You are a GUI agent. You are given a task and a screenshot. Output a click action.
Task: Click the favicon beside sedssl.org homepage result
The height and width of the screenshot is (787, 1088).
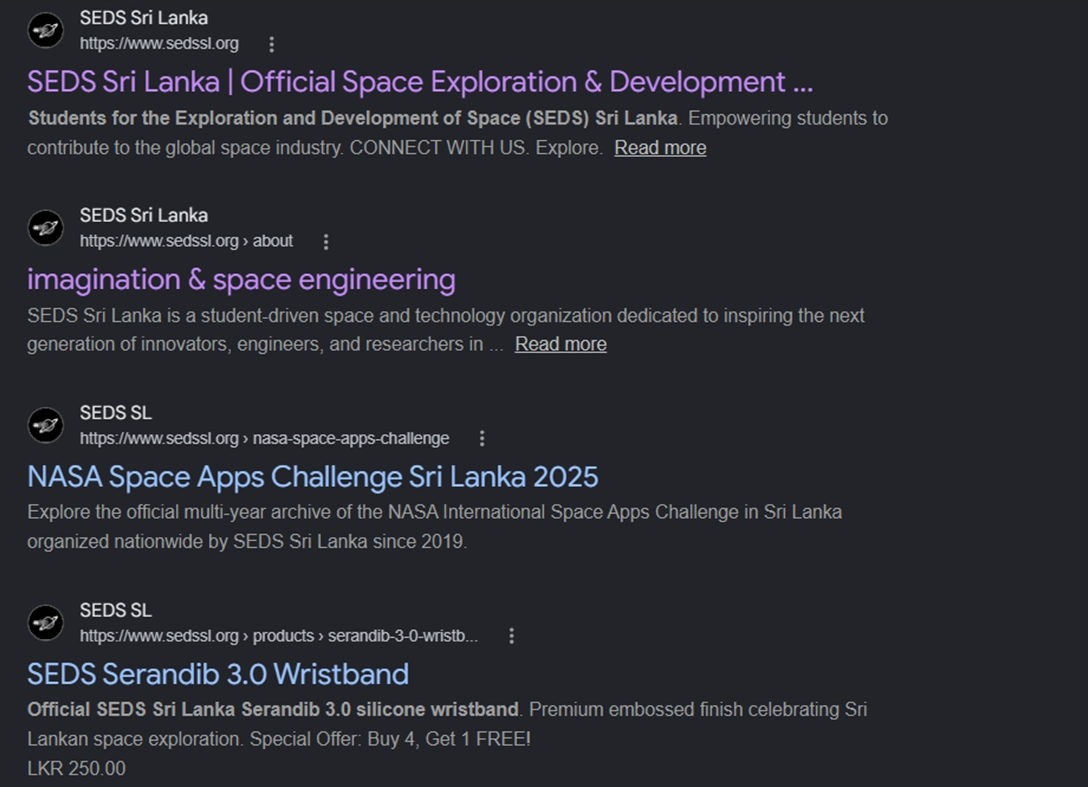point(46,31)
